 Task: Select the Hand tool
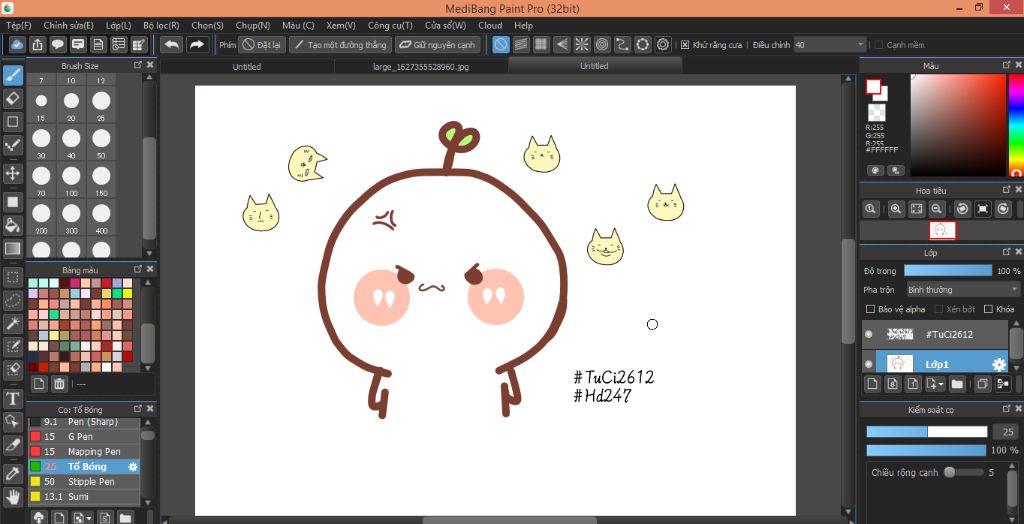point(13,497)
